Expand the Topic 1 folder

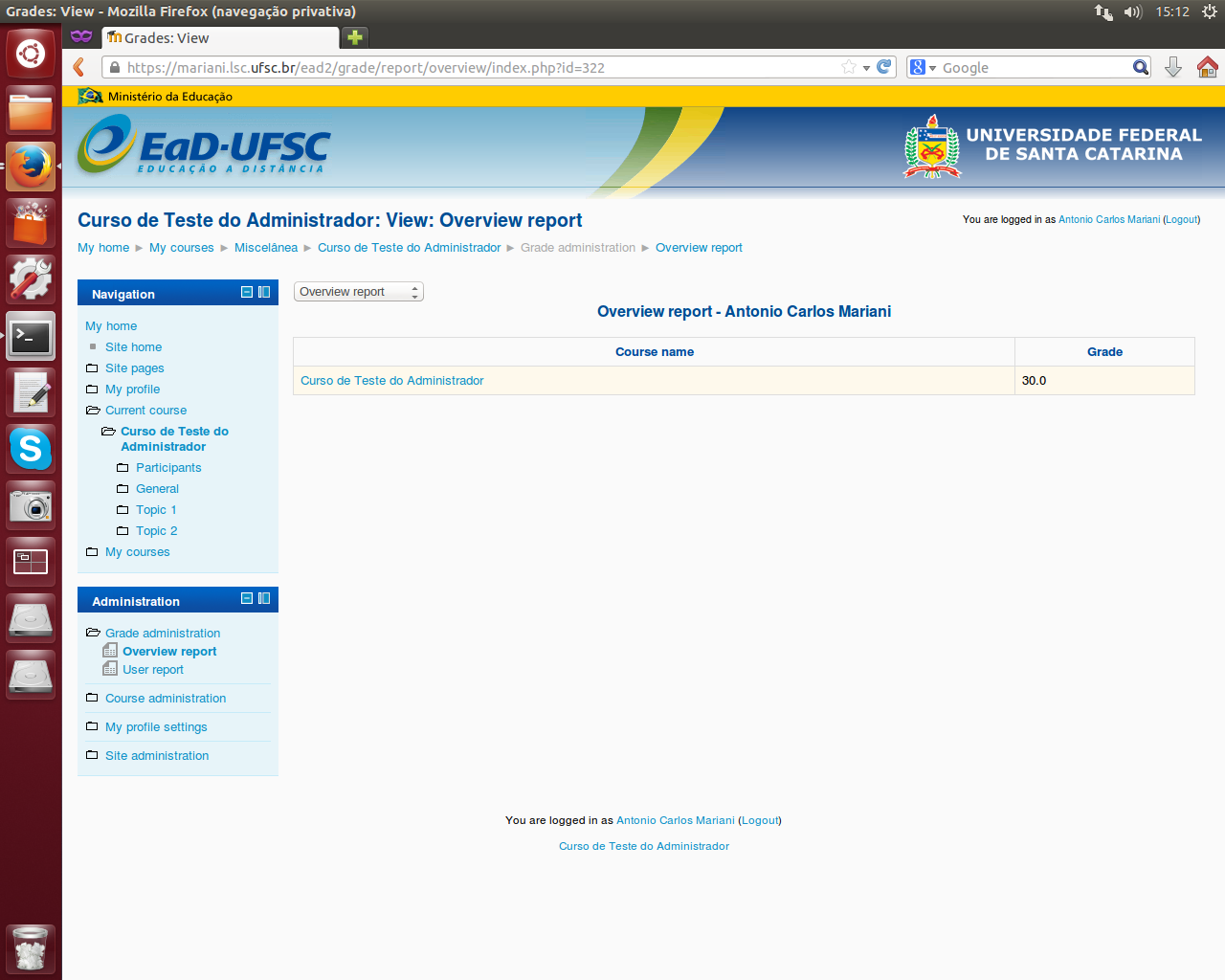[122, 509]
